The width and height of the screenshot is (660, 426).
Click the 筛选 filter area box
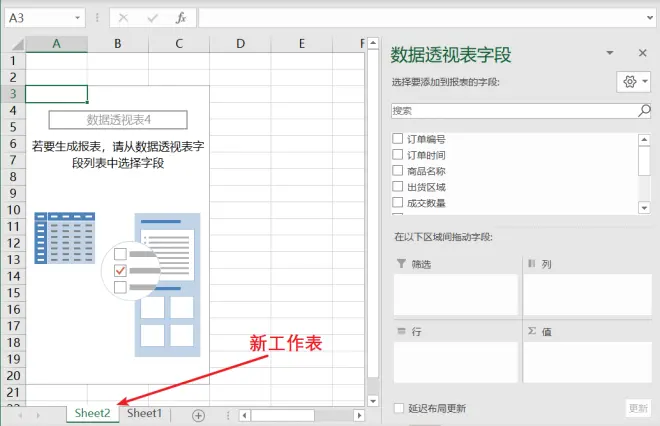[x=456, y=295]
